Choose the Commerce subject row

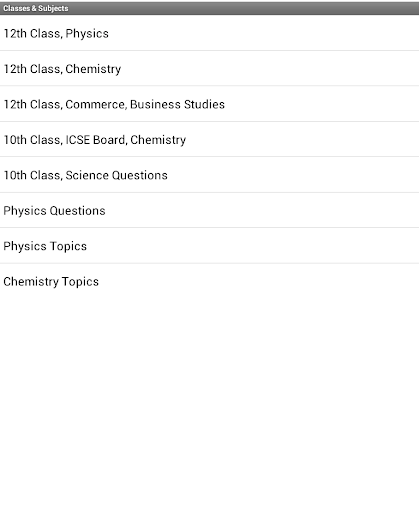click(x=209, y=104)
